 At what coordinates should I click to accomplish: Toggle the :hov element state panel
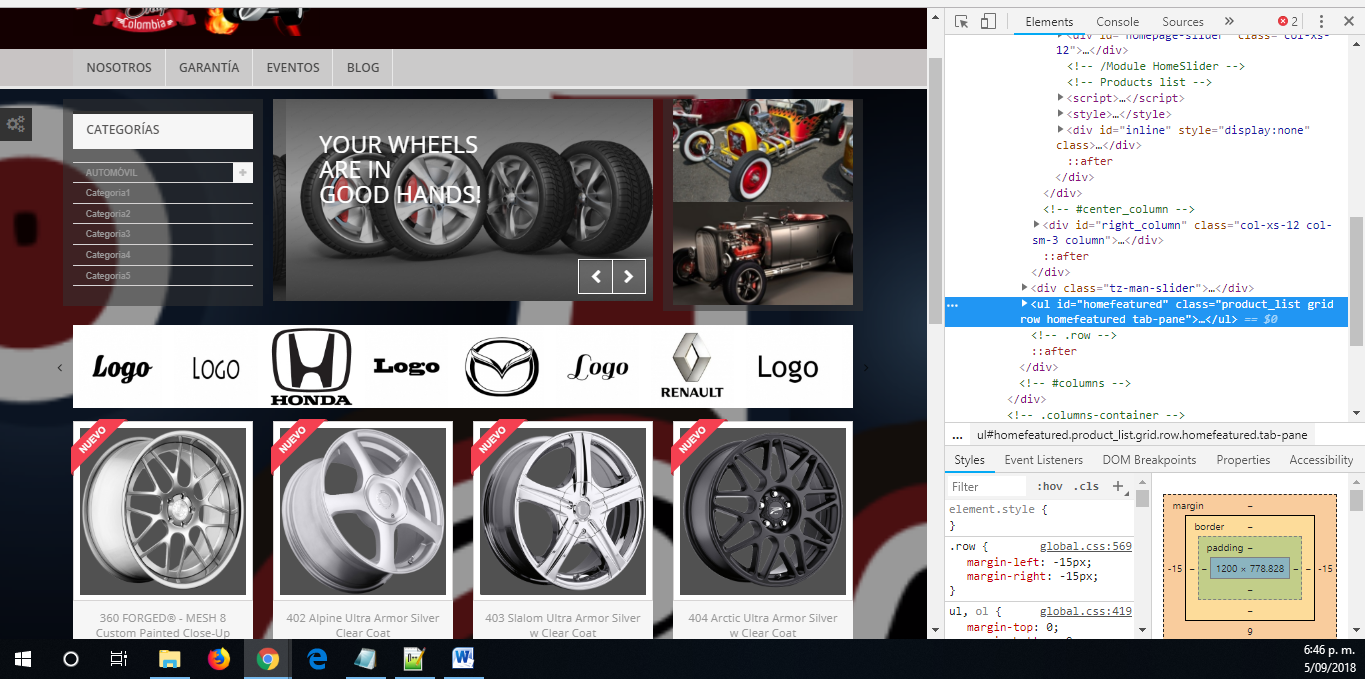(1049, 487)
